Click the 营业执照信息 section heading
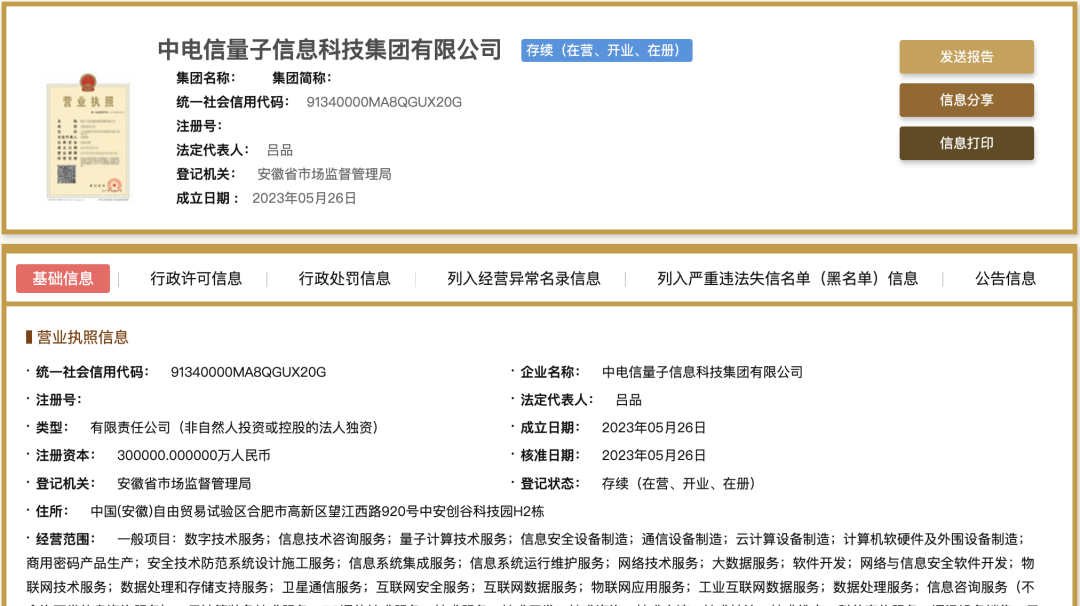Image resolution: width=1080 pixels, height=606 pixels. pyautogui.click(x=82, y=337)
